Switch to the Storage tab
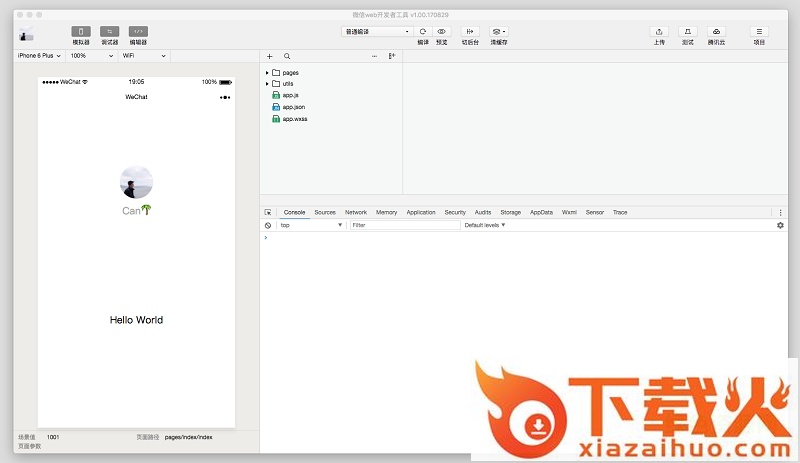This screenshot has height=463, width=800. [510, 212]
